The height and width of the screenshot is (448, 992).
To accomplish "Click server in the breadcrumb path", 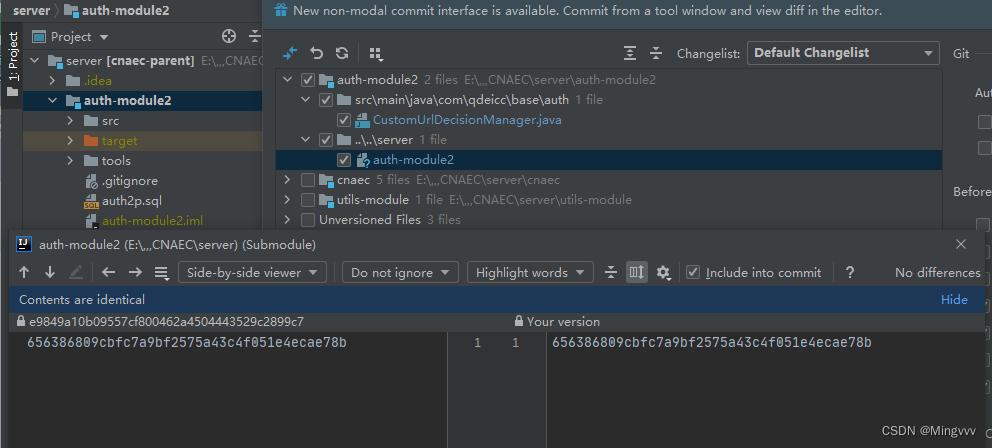I will click(x=32, y=11).
